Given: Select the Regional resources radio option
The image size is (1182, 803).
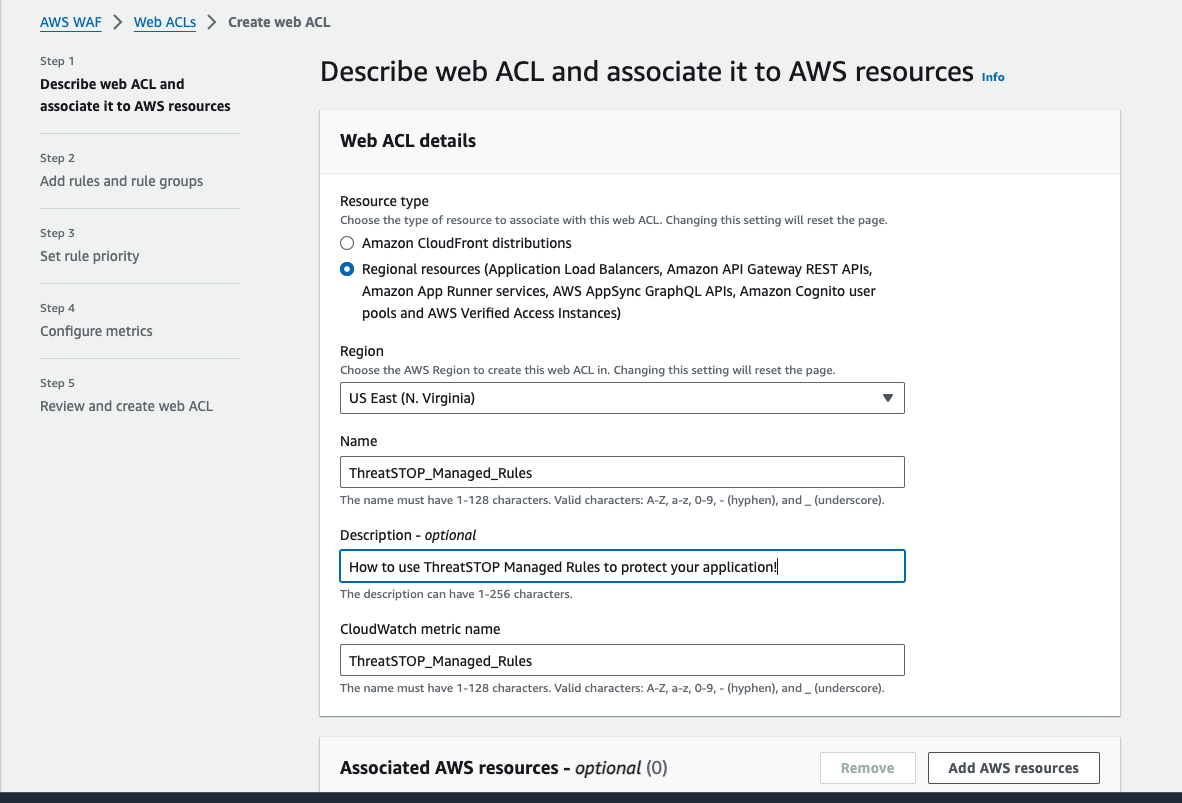Looking at the screenshot, I should tap(347, 269).
